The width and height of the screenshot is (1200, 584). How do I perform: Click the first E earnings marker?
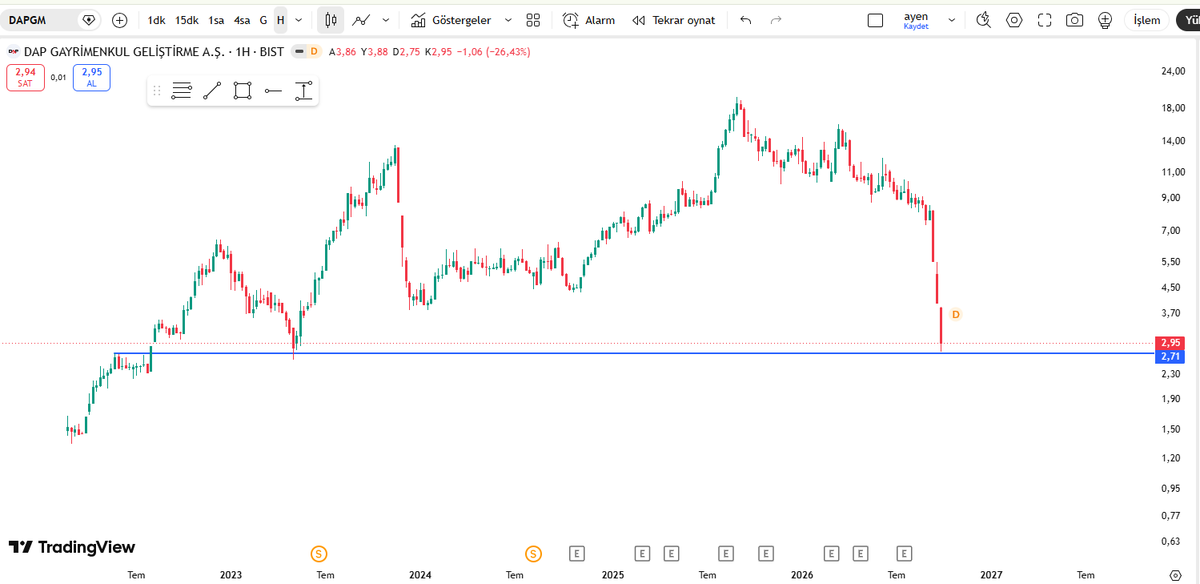(576, 553)
